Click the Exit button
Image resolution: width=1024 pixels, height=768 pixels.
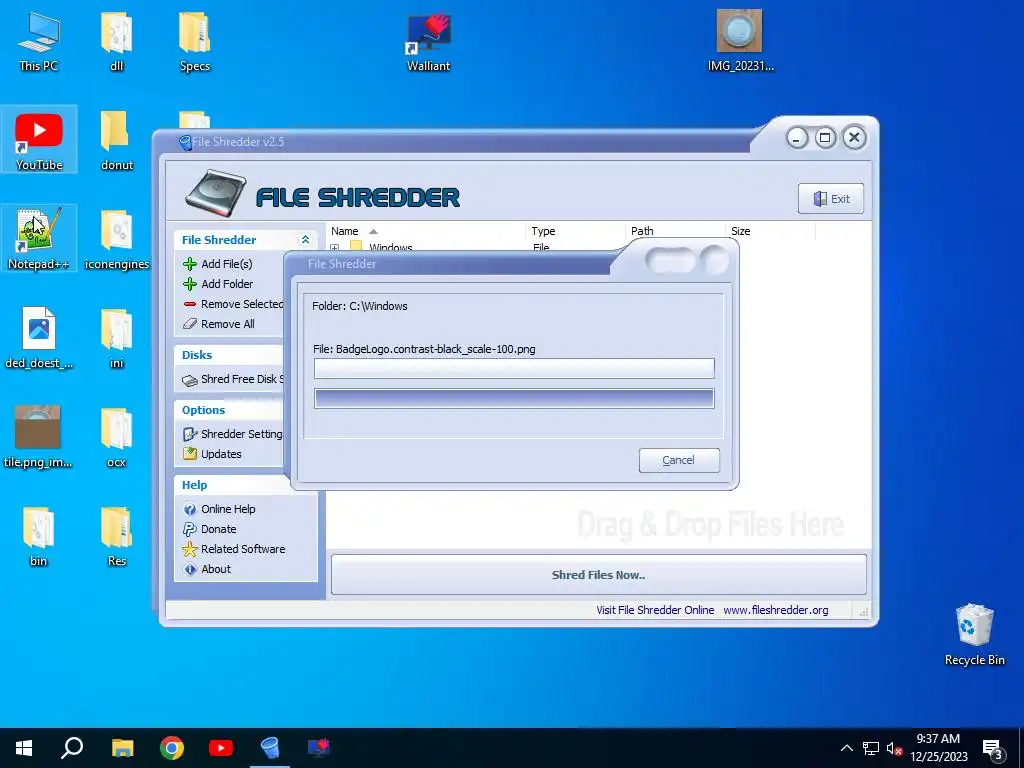pos(831,199)
